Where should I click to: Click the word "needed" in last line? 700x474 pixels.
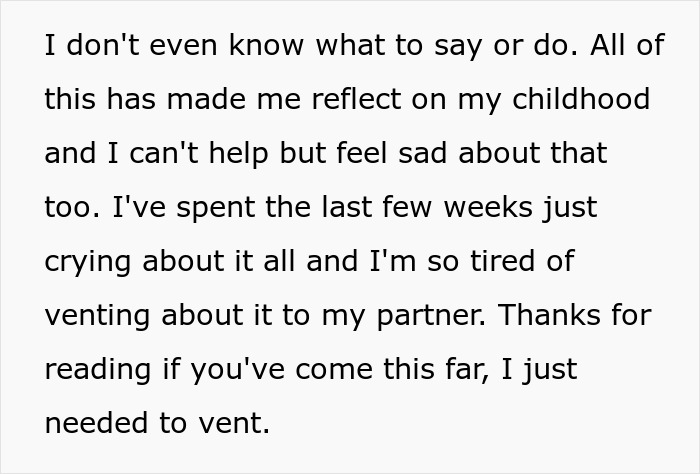point(93,424)
